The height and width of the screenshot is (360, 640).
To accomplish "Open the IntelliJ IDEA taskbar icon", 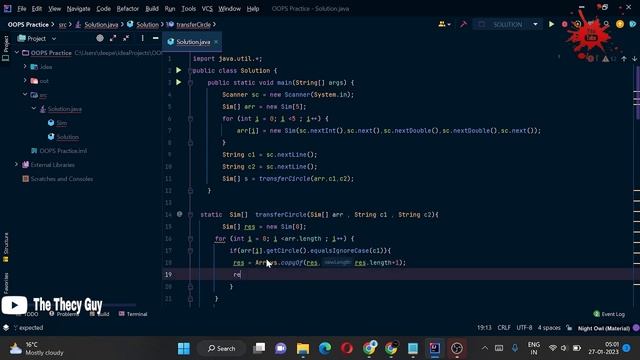I will [x=435, y=348].
